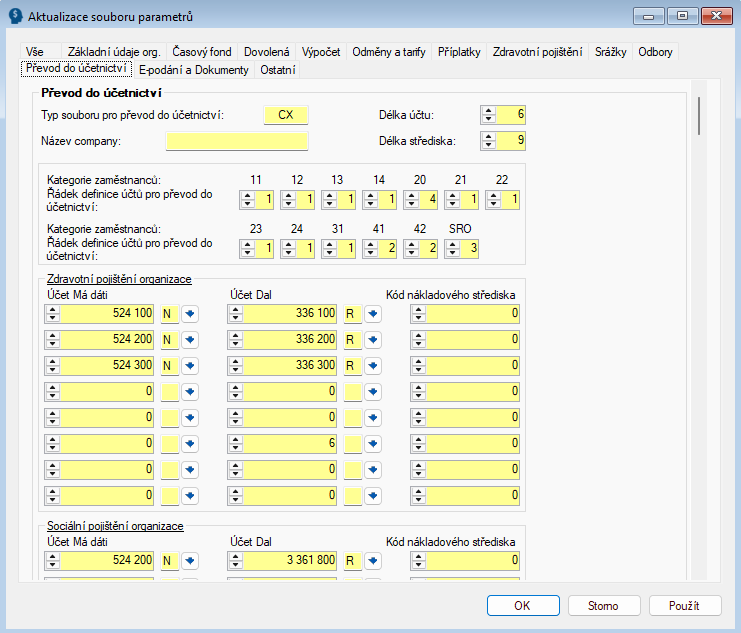Switch to Základní údaje org. tab
The image size is (741, 633).
coord(114,52)
